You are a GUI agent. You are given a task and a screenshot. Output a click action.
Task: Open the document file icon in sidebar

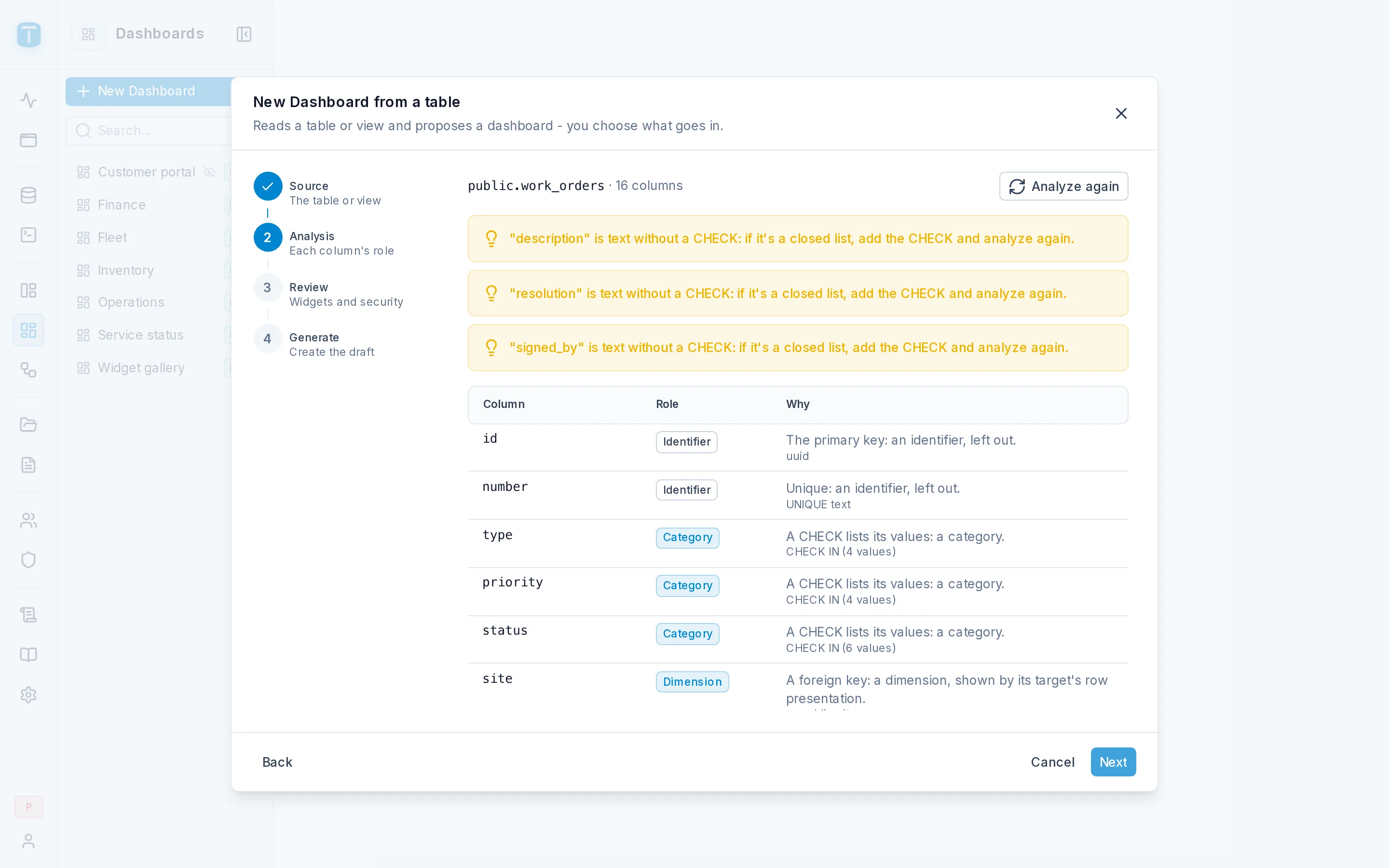point(28,464)
